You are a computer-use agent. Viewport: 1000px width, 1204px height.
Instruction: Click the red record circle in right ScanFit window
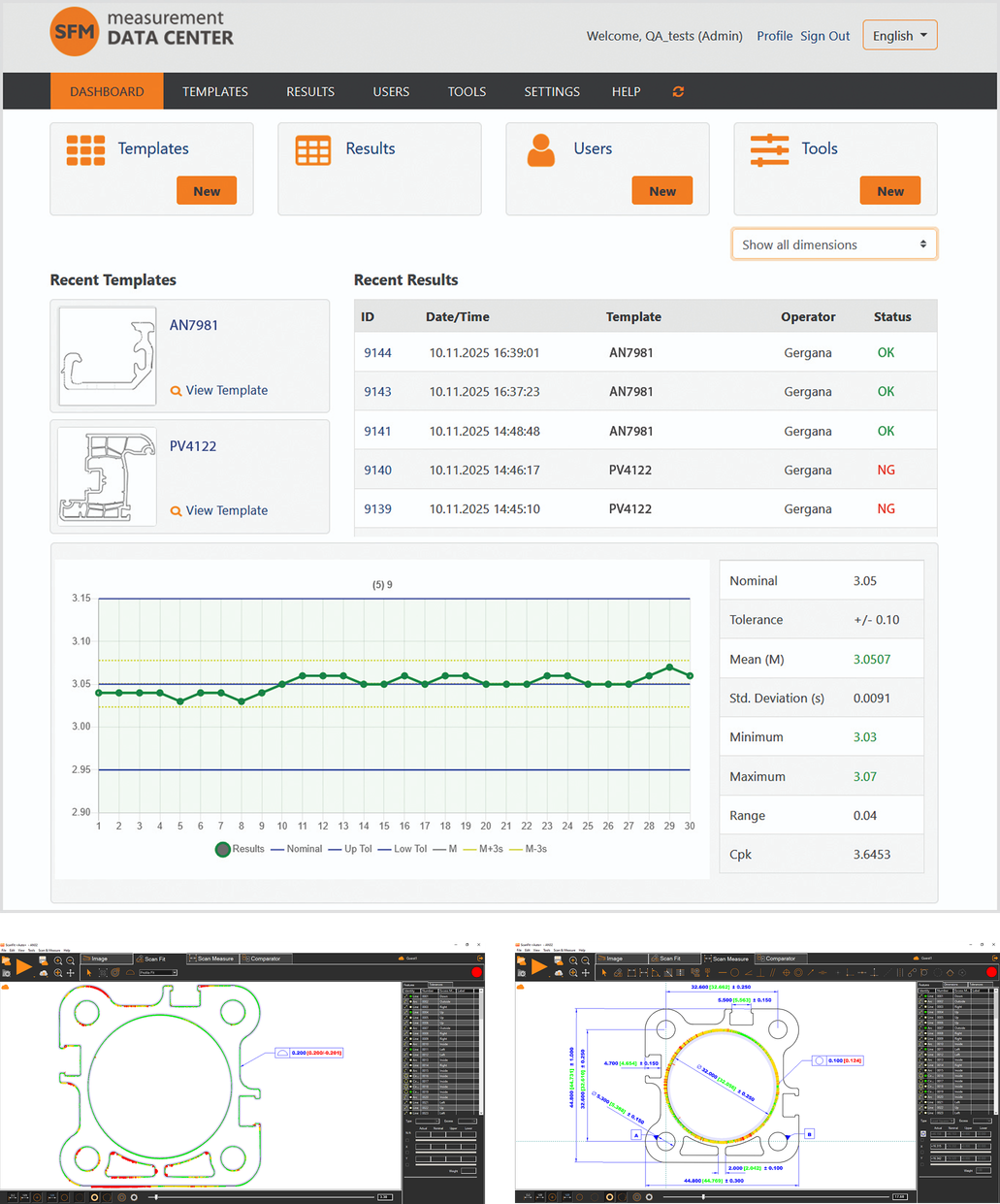[x=989, y=971]
